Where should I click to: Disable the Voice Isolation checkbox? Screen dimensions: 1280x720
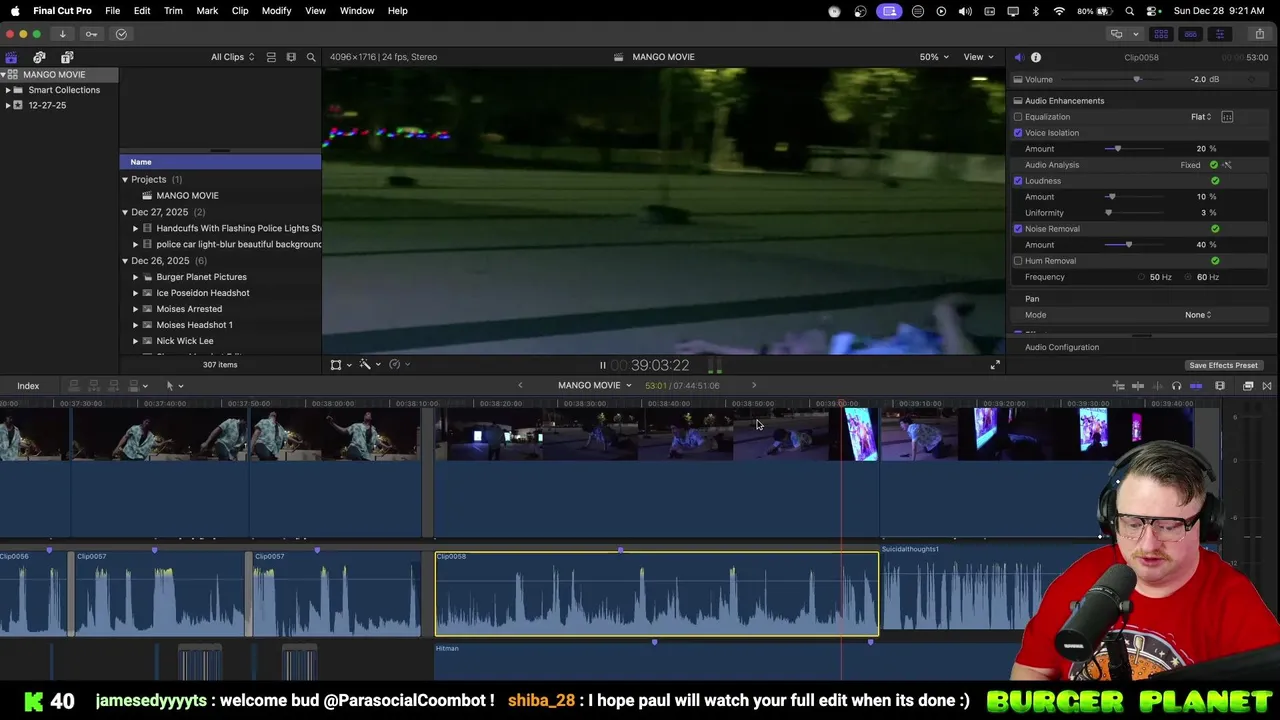coord(1018,133)
